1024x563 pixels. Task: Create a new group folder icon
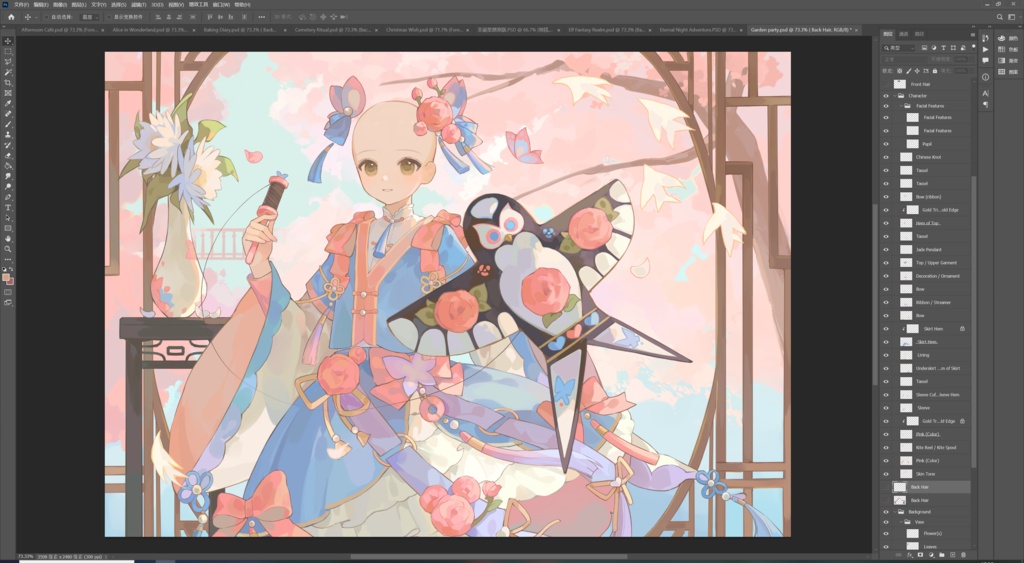tap(942, 555)
